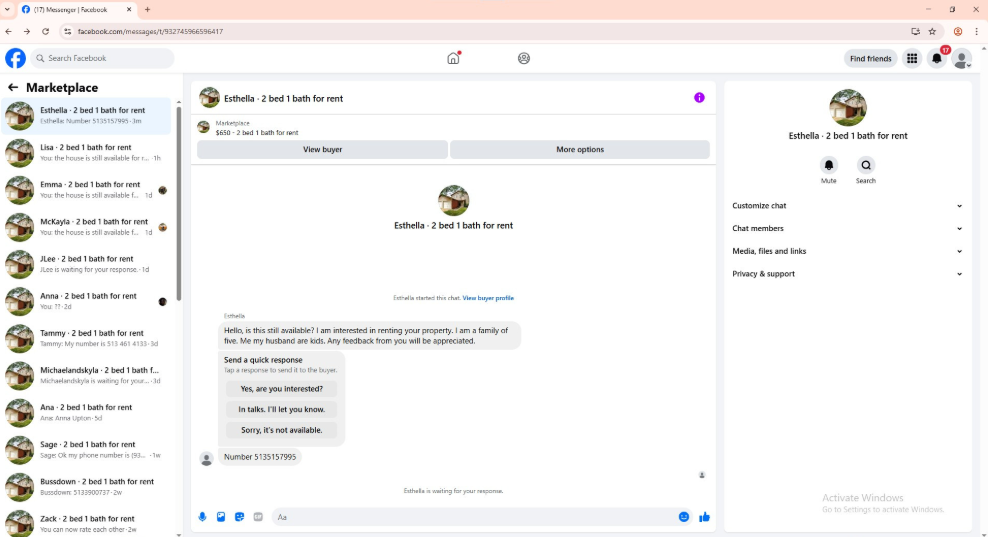Record a voice clip with microphone icon

[x=202, y=517]
